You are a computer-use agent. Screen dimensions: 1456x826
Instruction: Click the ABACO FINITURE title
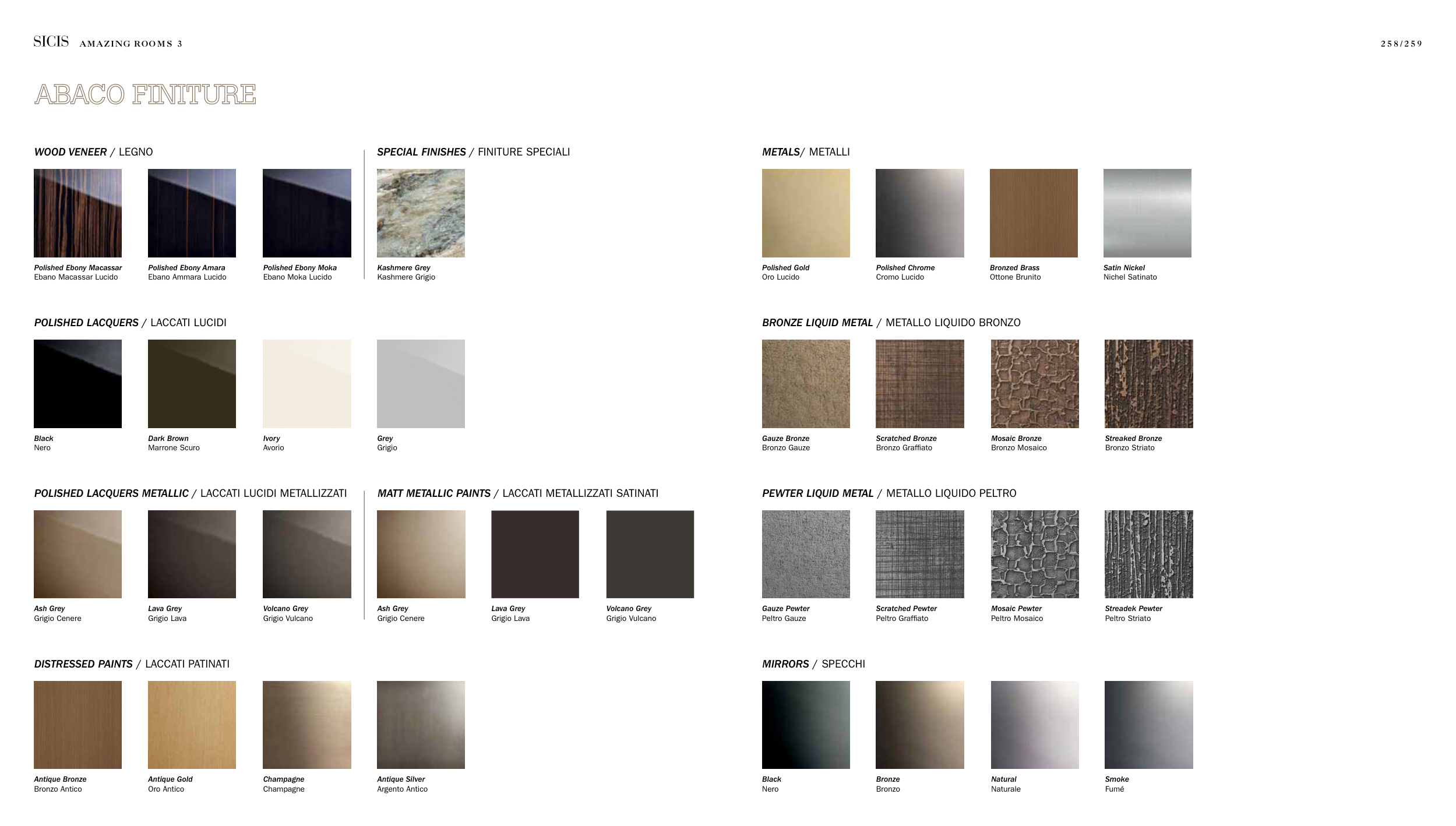[x=145, y=94]
